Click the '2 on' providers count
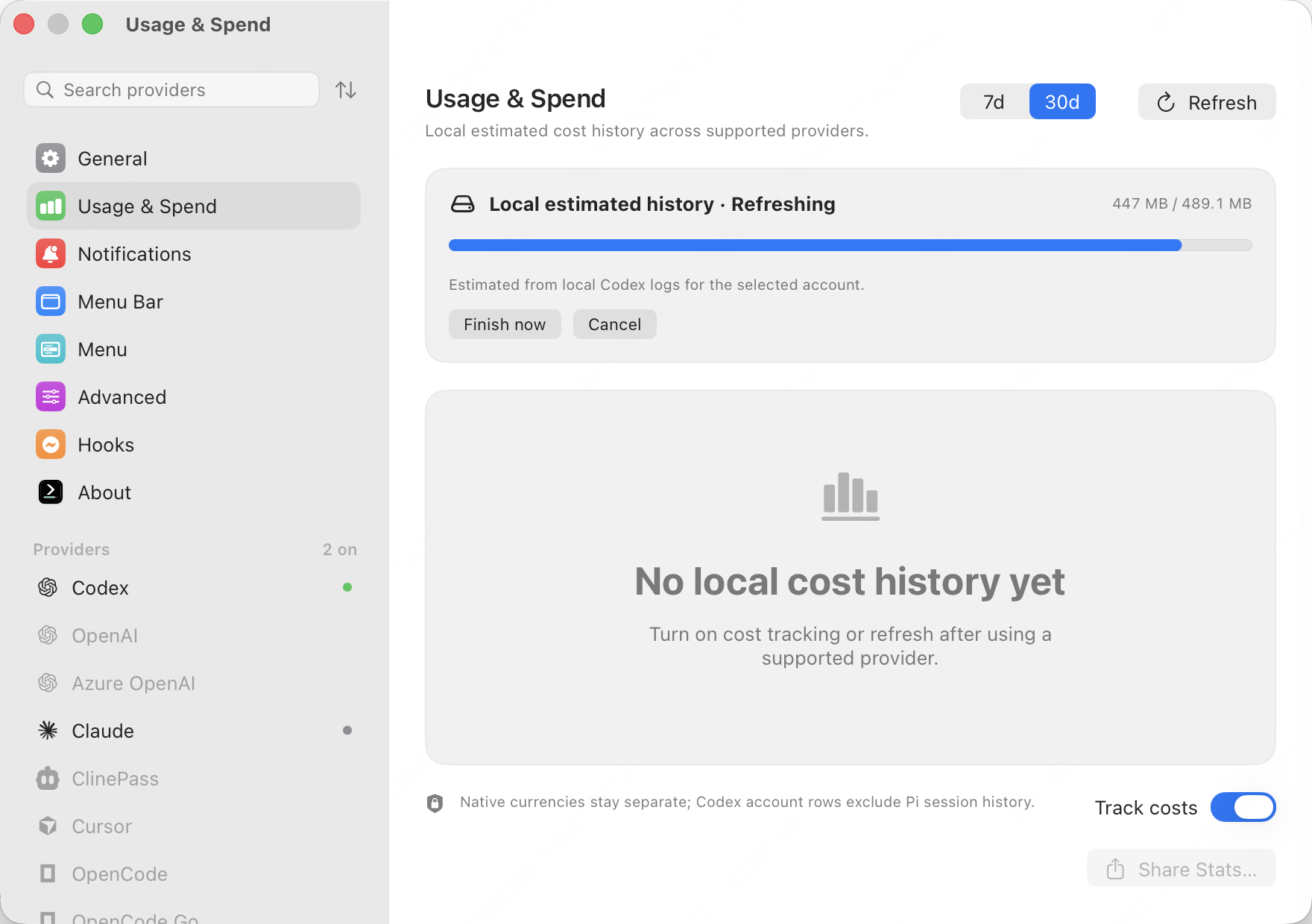This screenshot has height=924, width=1312. pyautogui.click(x=340, y=549)
